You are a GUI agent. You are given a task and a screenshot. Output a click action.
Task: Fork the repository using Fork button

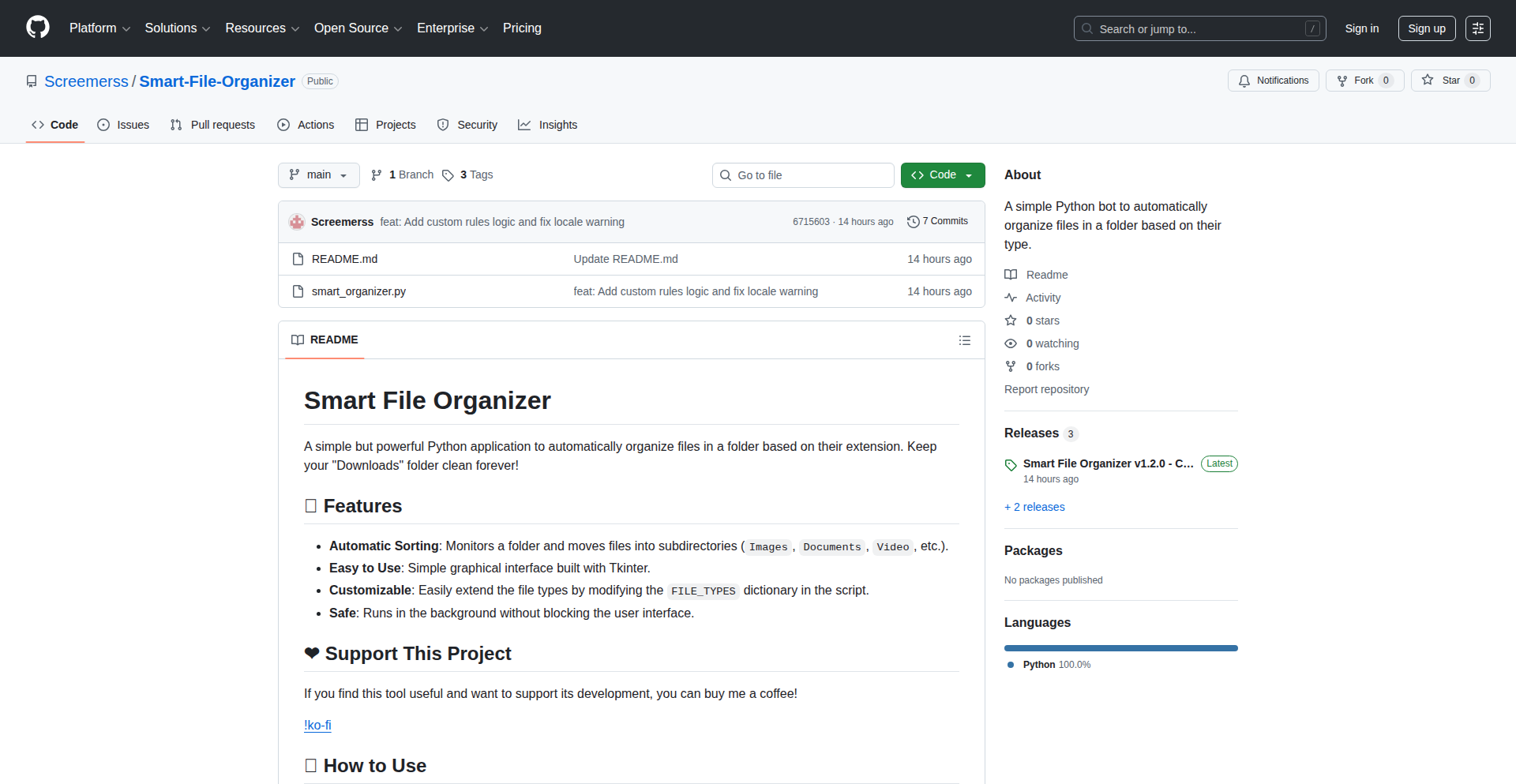(x=1364, y=81)
